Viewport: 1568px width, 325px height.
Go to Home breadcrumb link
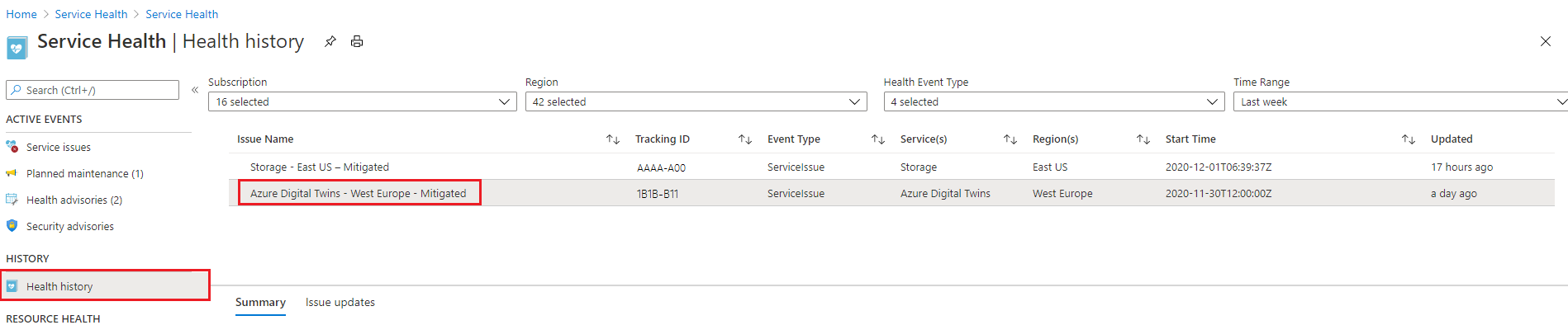tap(21, 14)
